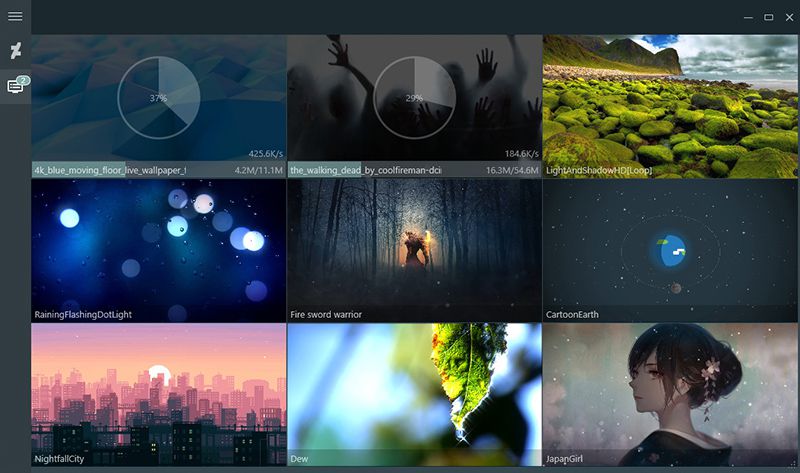Maximize the wallpaper app window
Viewport: 800px width, 473px height.
tap(768, 17)
